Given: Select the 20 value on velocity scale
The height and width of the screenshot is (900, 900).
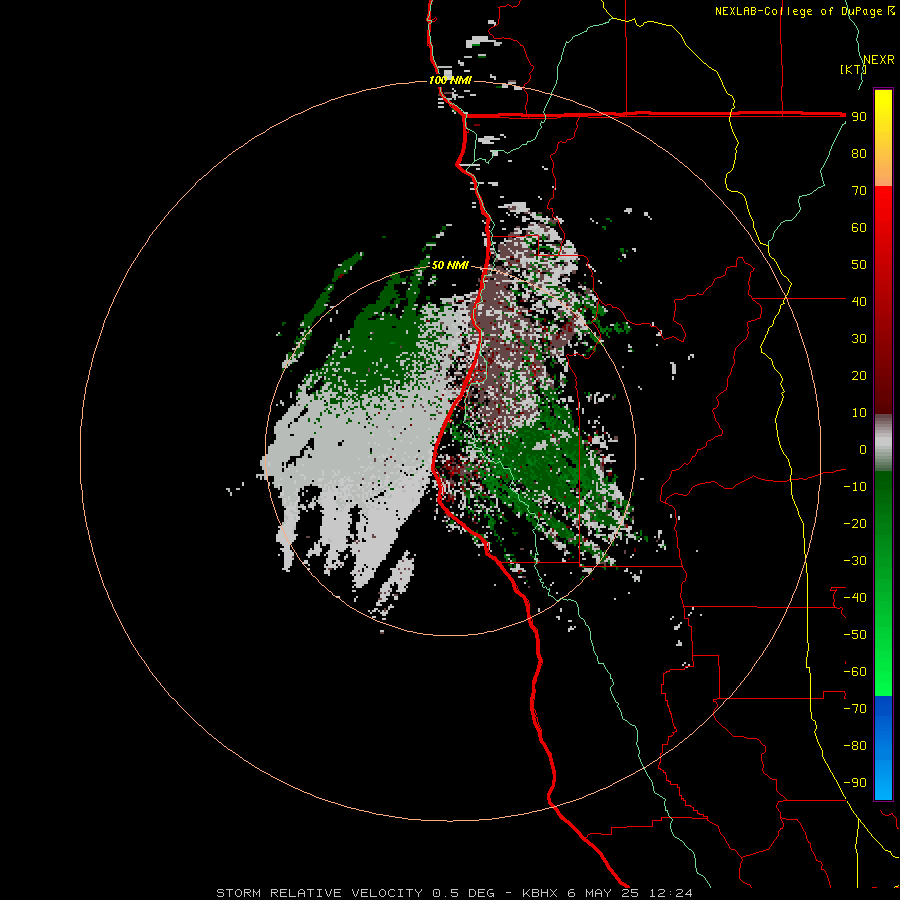Looking at the screenshot, I should [x=859, y=375].
